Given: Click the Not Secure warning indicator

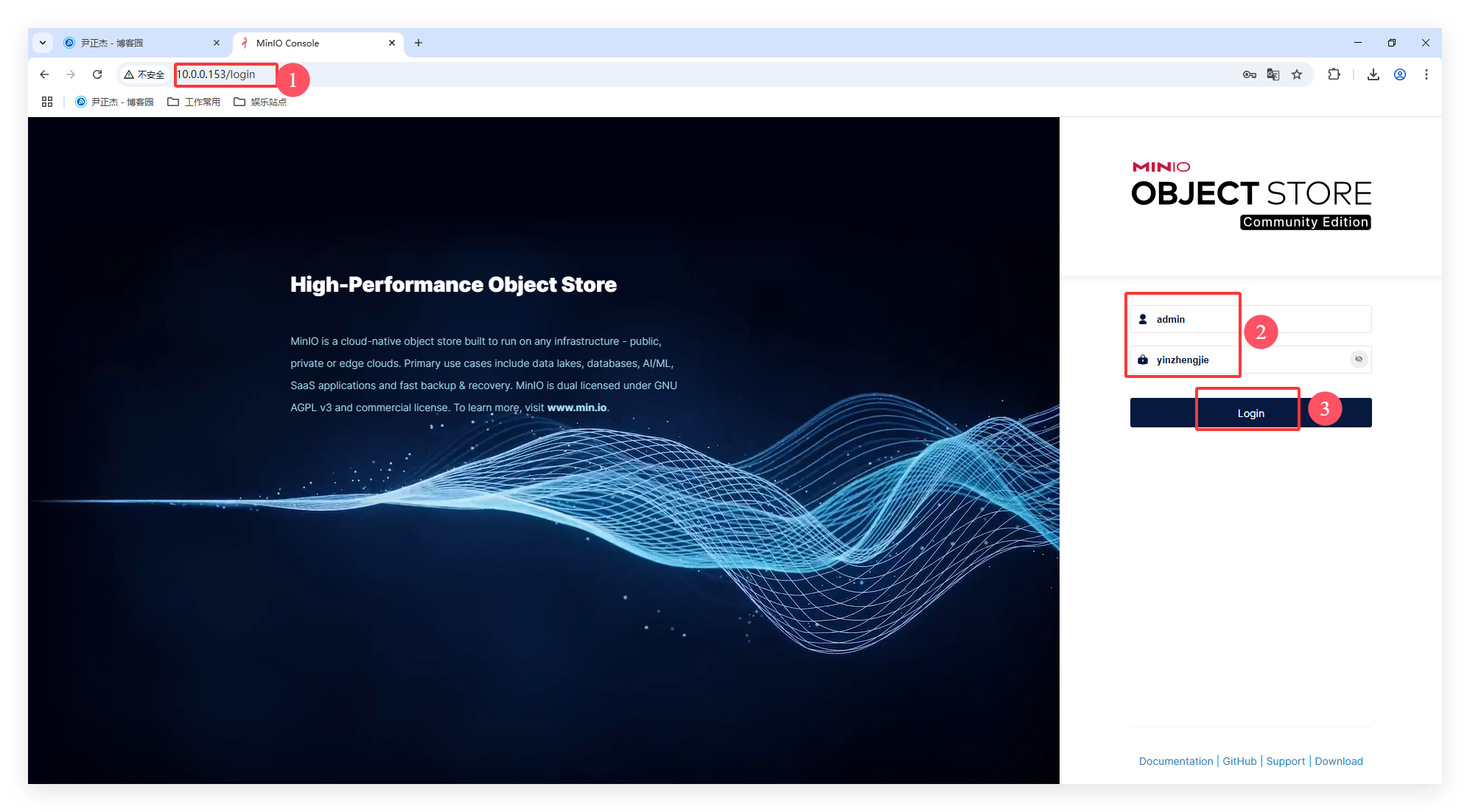Looking at the screenshot, I should point(144,74).
